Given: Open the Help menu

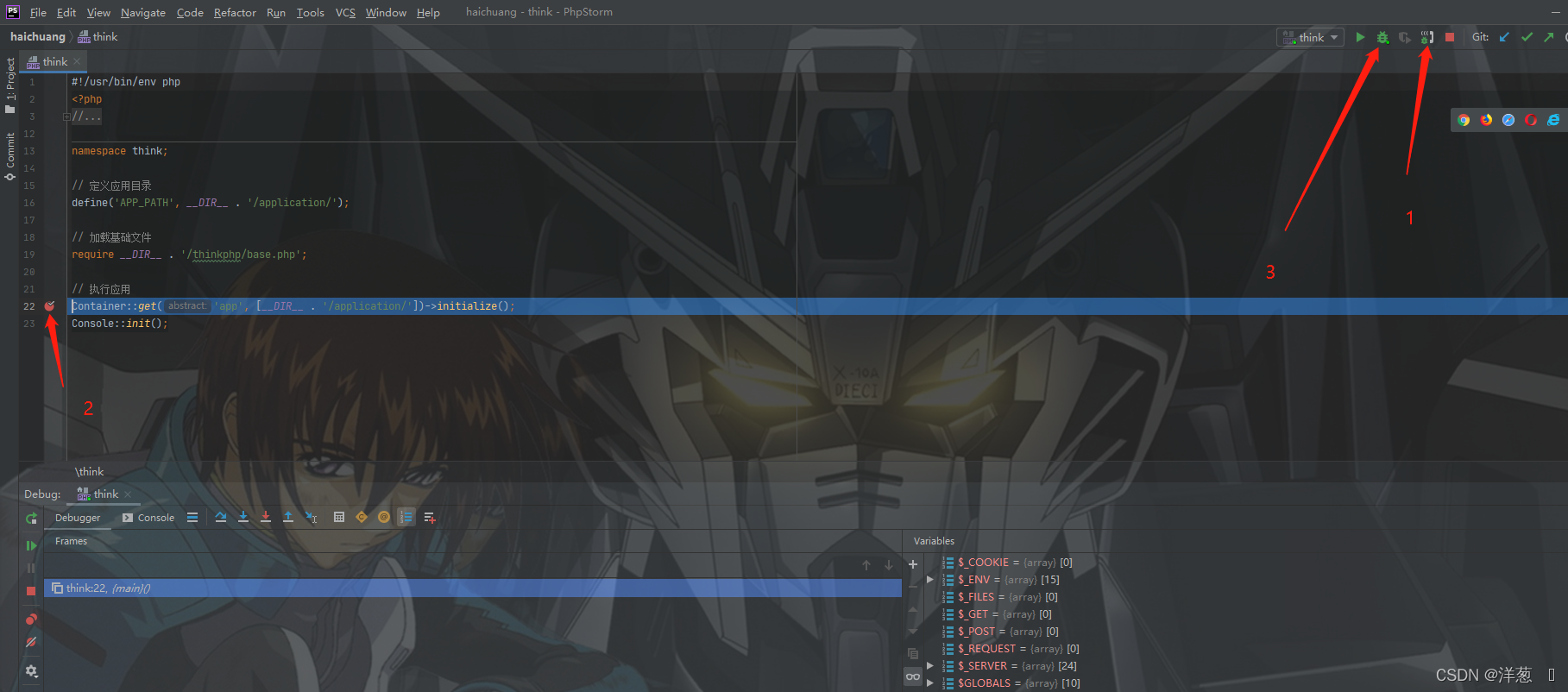Looking at the screenshot, I should coord(428,12).
